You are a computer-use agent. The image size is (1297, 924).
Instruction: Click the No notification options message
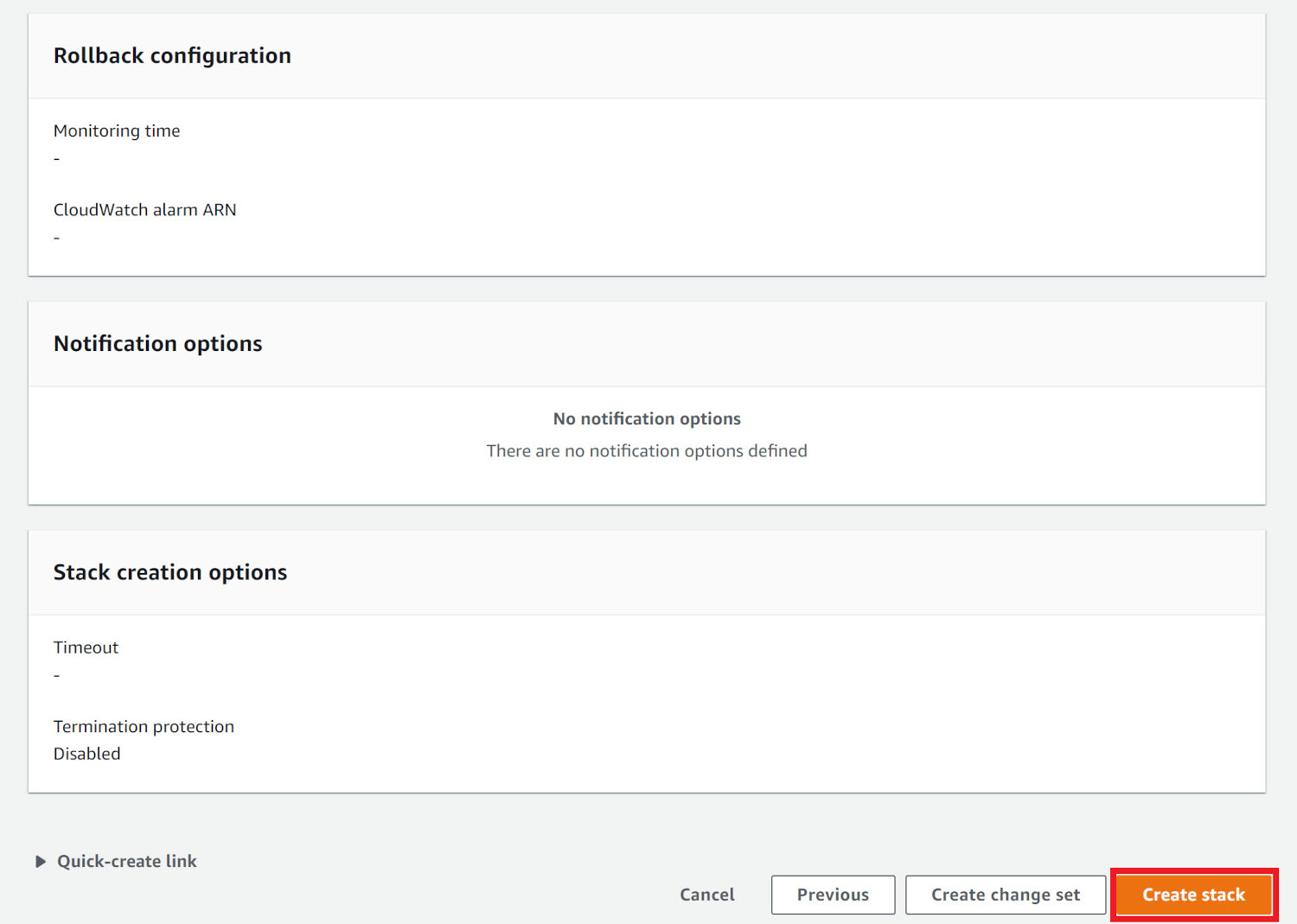(646, 418)
